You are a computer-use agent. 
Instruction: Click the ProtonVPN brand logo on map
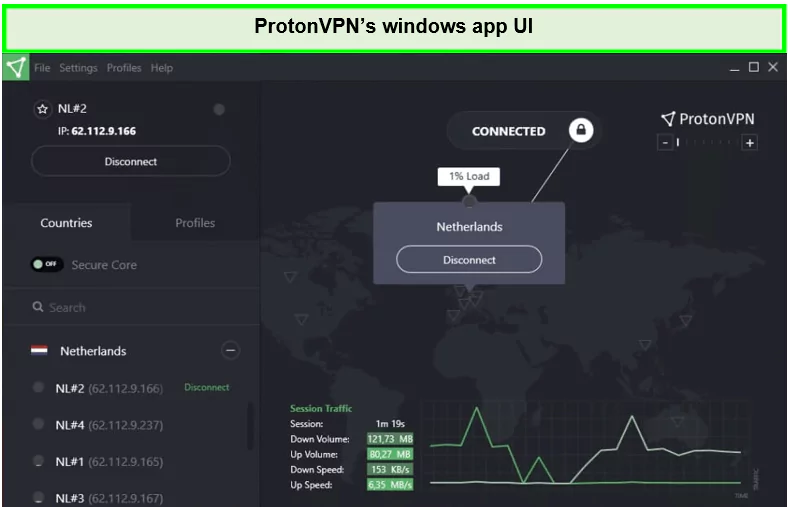pos(708,119)
